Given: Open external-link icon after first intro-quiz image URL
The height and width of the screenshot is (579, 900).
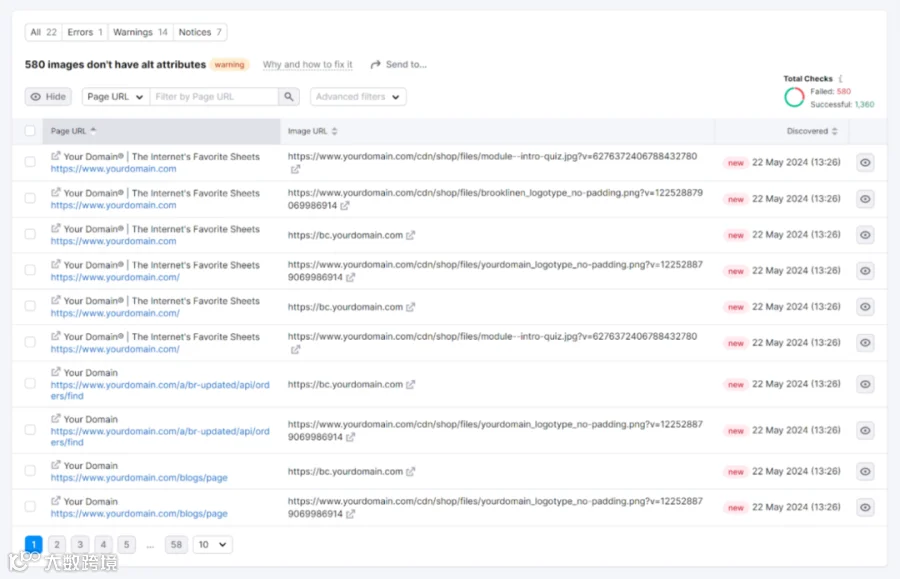Looking at the screenshot, I should tap(295, 169).
